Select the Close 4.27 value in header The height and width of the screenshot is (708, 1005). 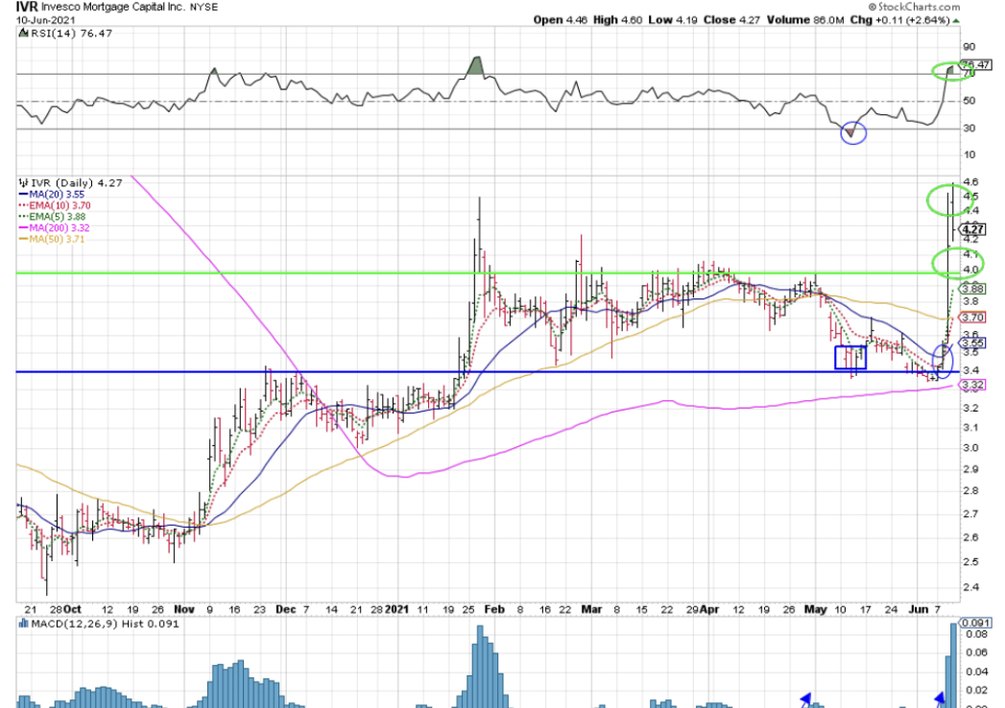731,20
